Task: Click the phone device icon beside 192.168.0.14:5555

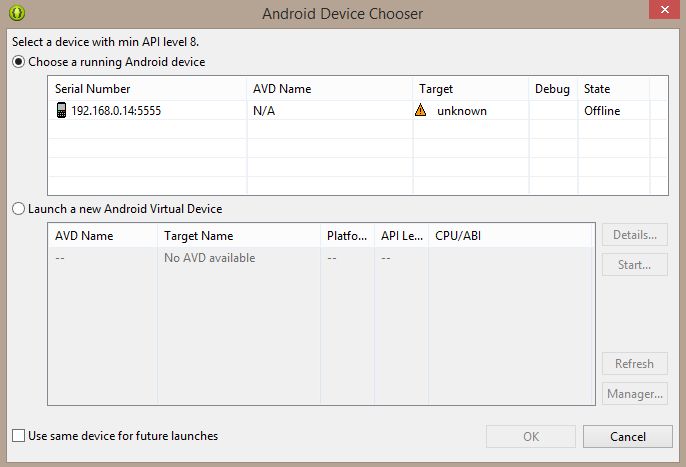Action: click(61, 110)
